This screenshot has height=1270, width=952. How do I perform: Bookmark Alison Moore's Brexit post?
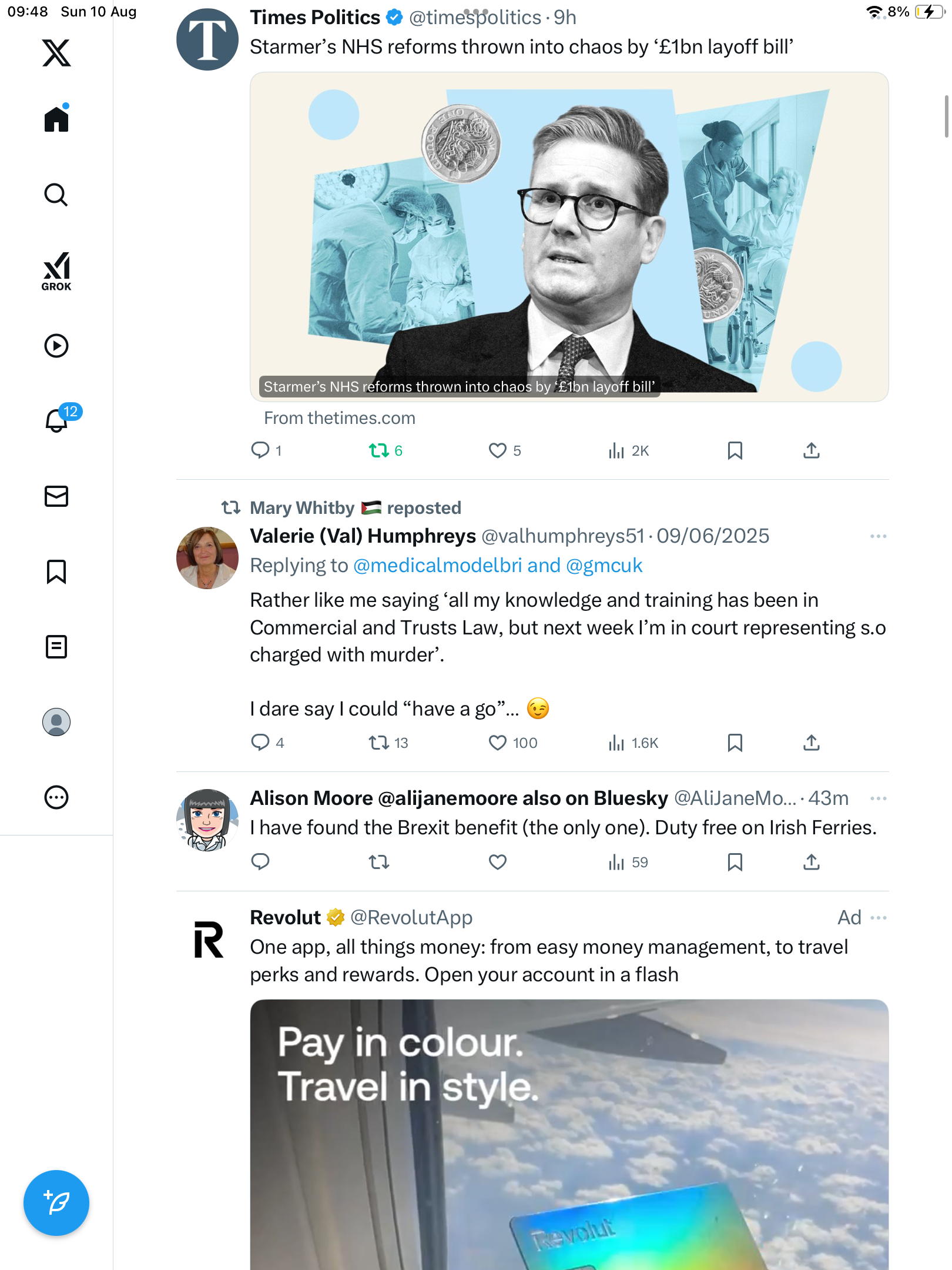pos(735,863)
